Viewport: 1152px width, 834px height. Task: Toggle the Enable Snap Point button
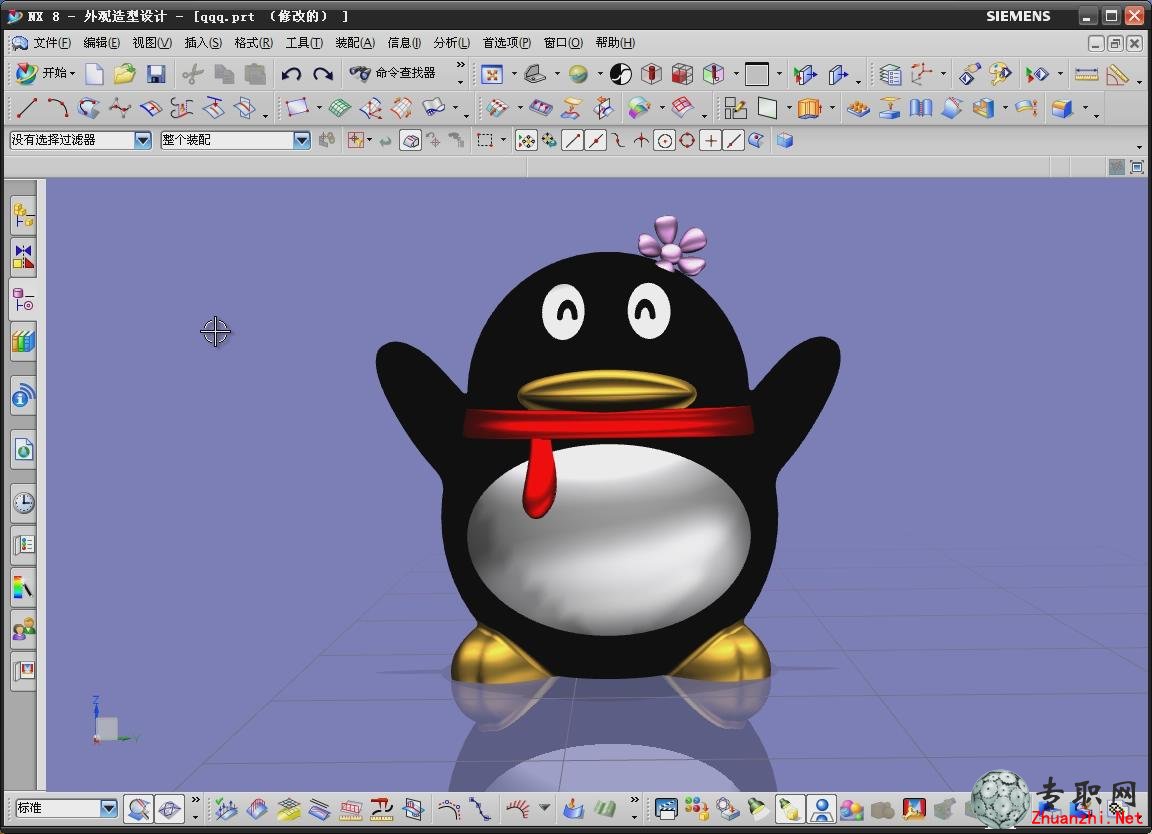pyautogui.click(x=526, y=140)
